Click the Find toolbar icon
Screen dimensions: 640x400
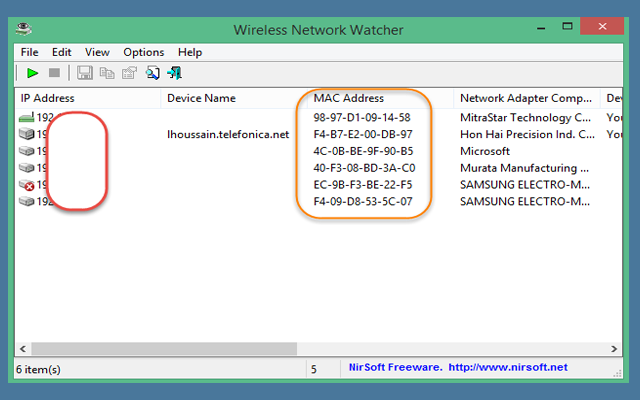pyautogui.click(x=153, y=73)
